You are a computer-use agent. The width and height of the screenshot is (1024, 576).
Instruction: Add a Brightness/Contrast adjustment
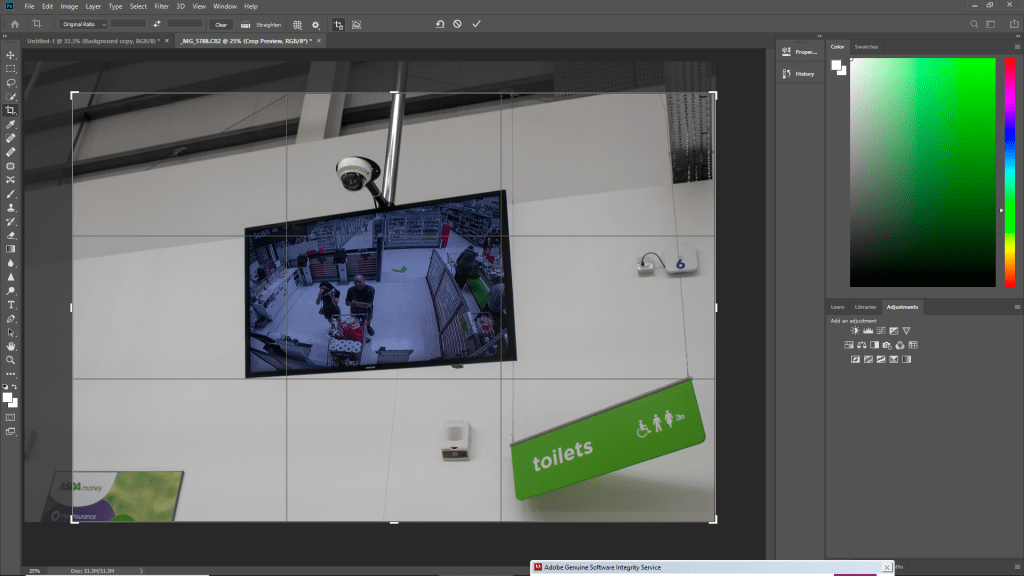click(855, 330)
